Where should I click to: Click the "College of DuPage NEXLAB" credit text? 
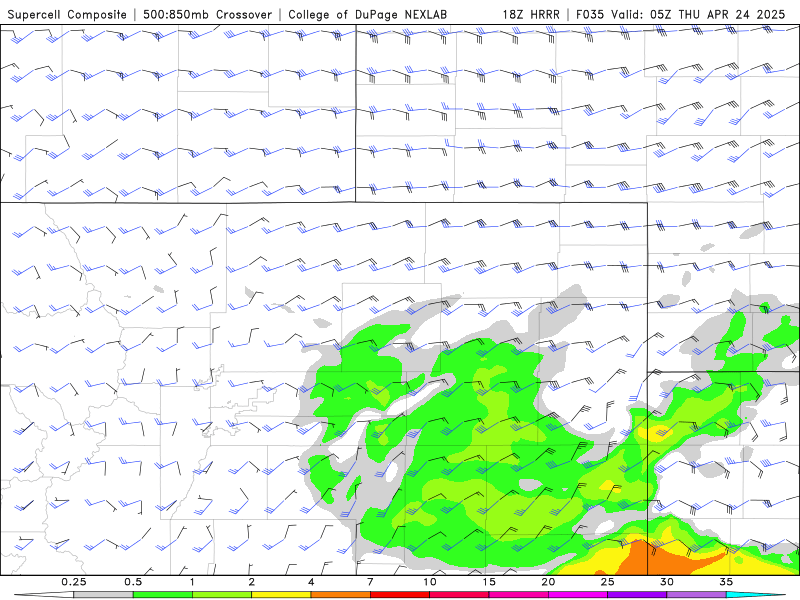[x=367, y=14]
